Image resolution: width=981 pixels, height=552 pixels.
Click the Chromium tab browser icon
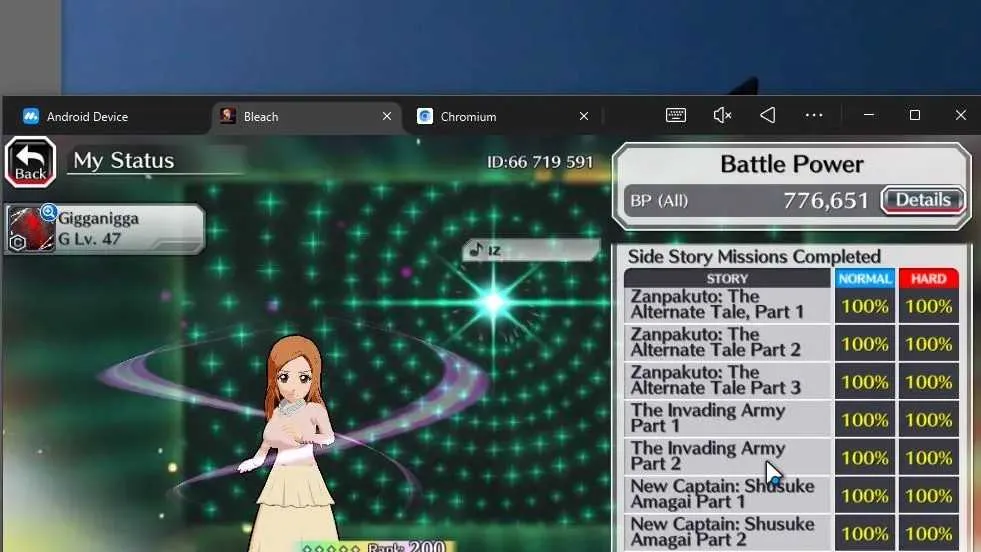tap(425, 116)
